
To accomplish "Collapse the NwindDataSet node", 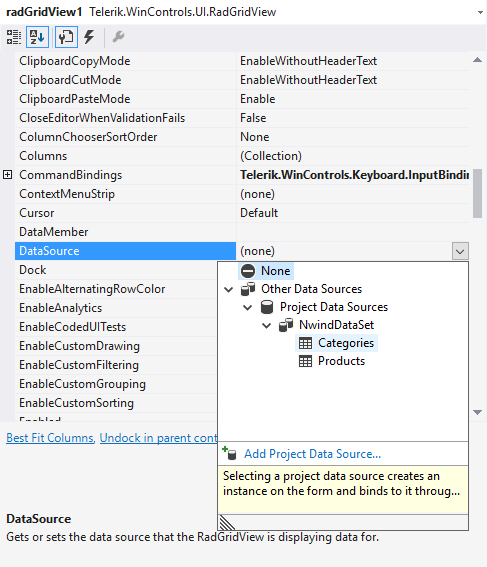I will (x=266, y=325).
